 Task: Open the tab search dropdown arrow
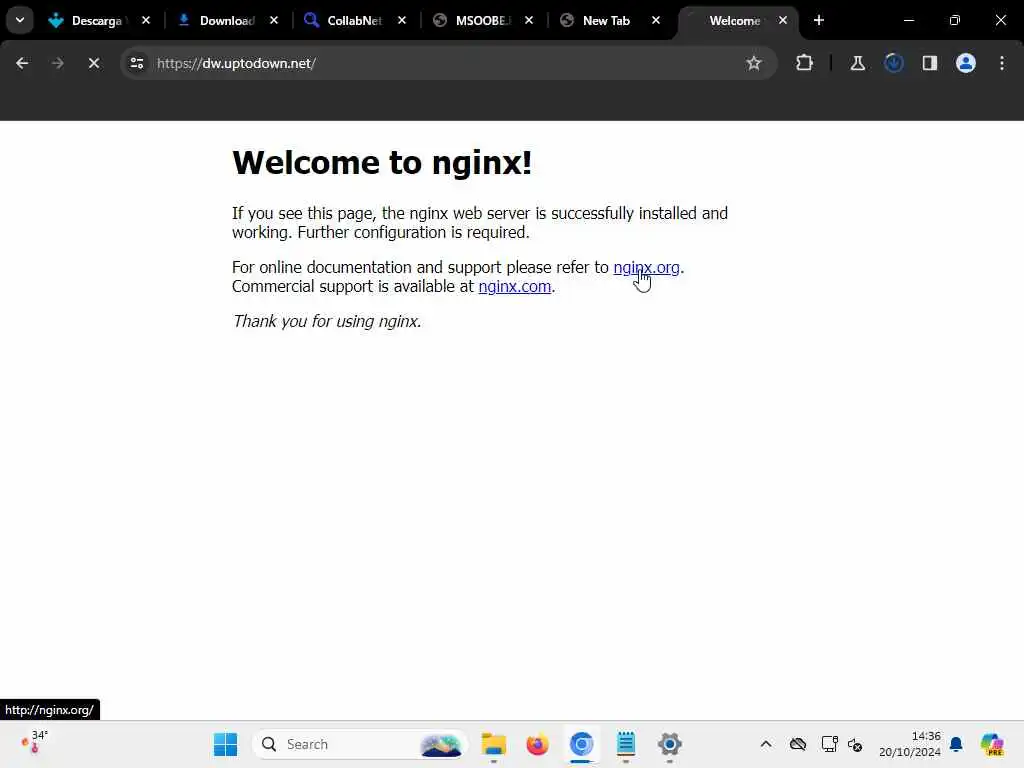20,20
